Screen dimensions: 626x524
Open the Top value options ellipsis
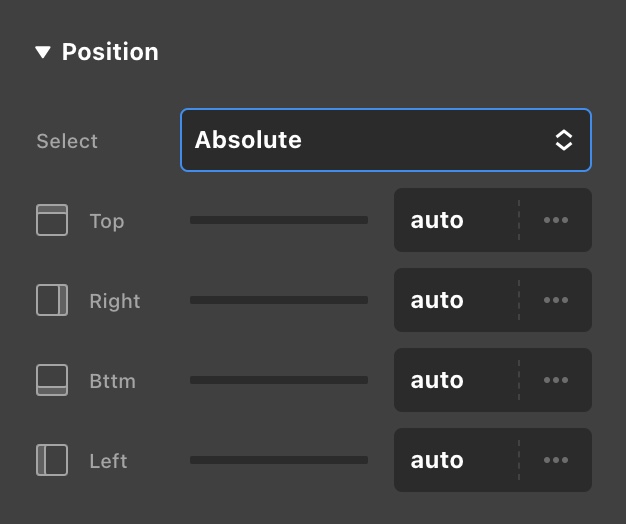pyautogui.click(x=555, y=220)
